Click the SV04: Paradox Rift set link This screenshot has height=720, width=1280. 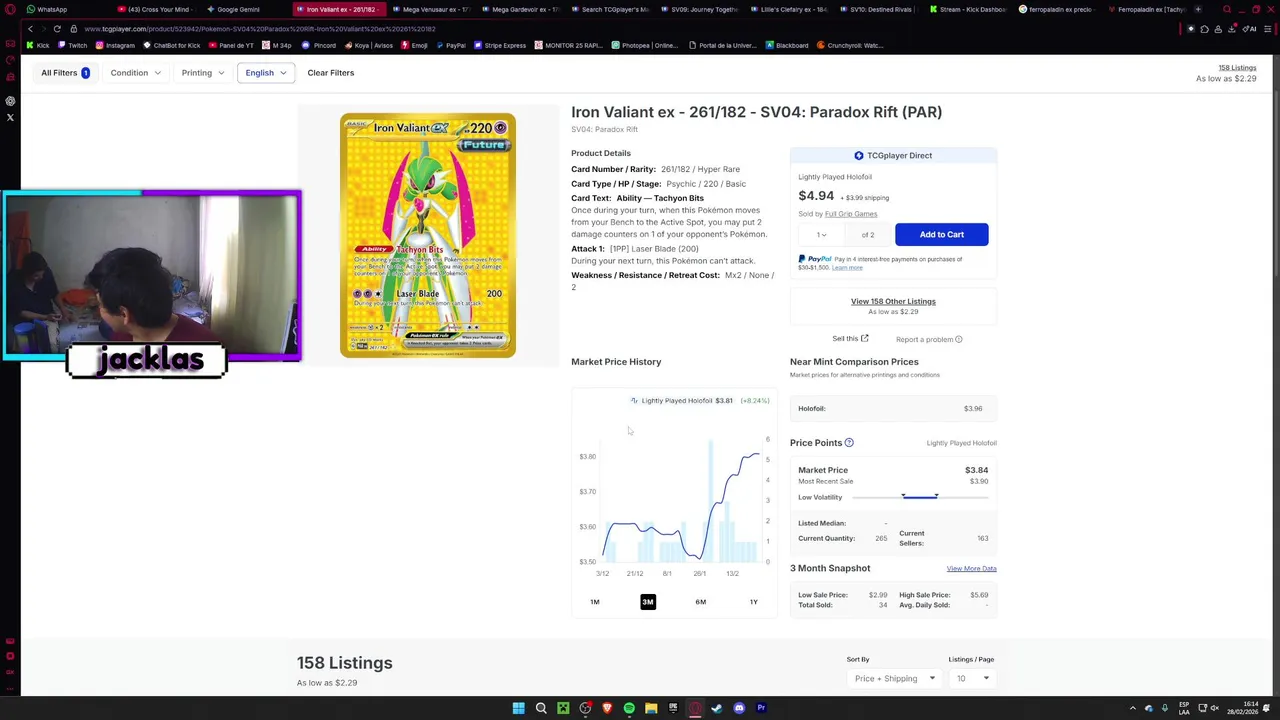tap(604, 130)
